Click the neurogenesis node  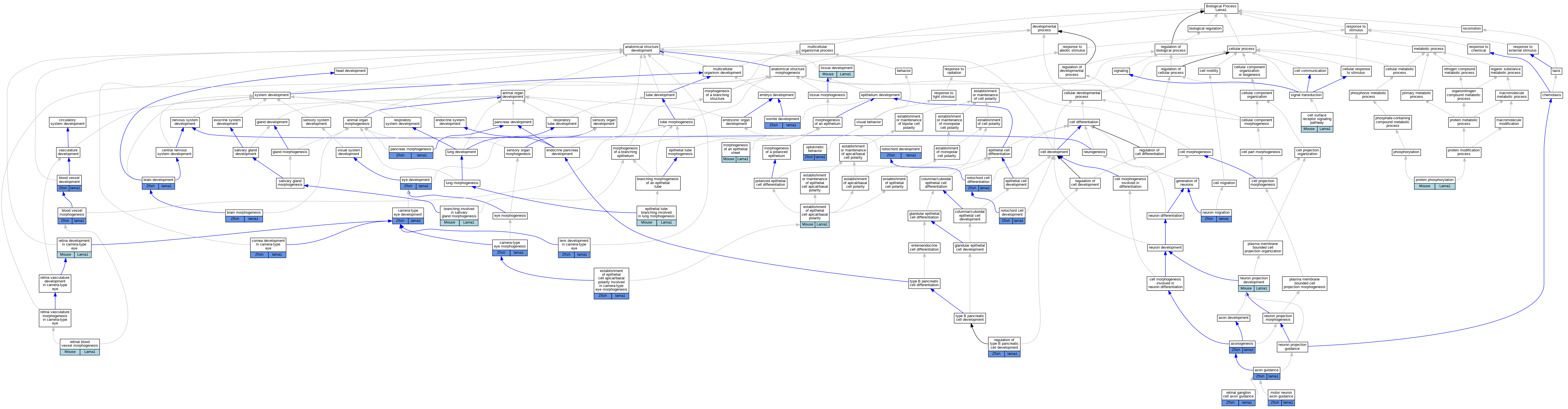1094,152
